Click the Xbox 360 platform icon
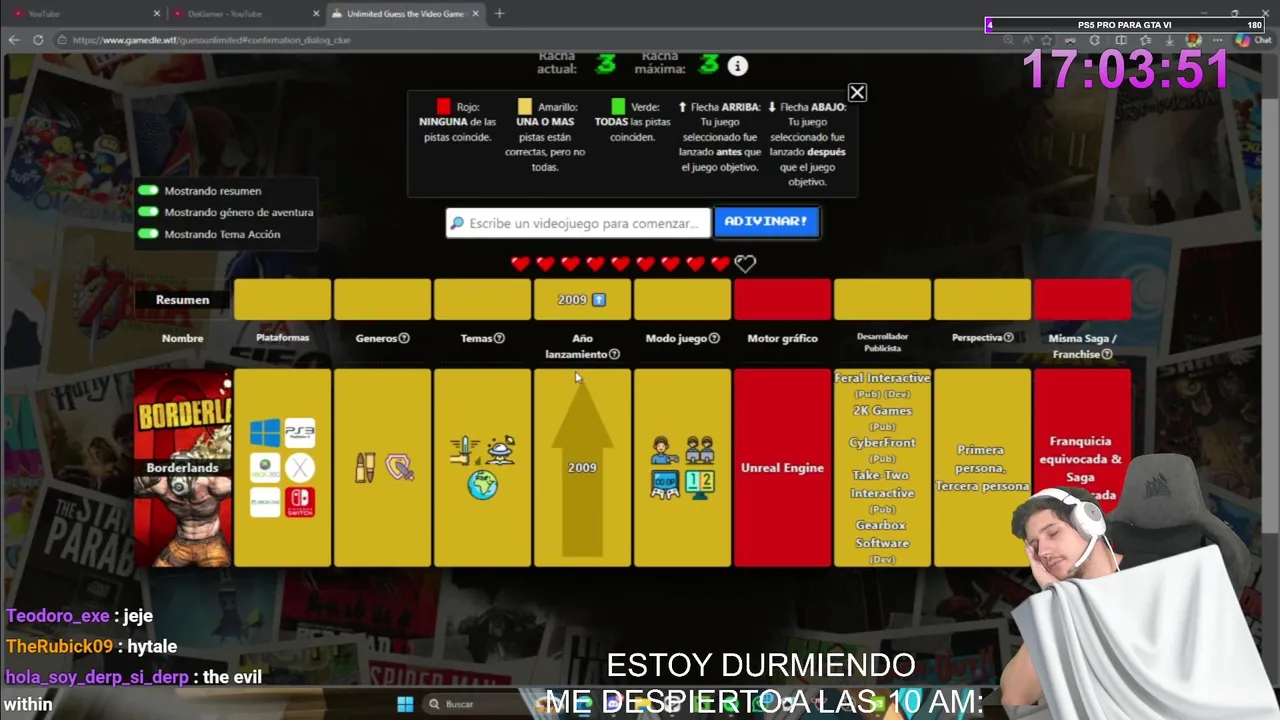Screen dimensions: 1280x720 tap(265, 468)
